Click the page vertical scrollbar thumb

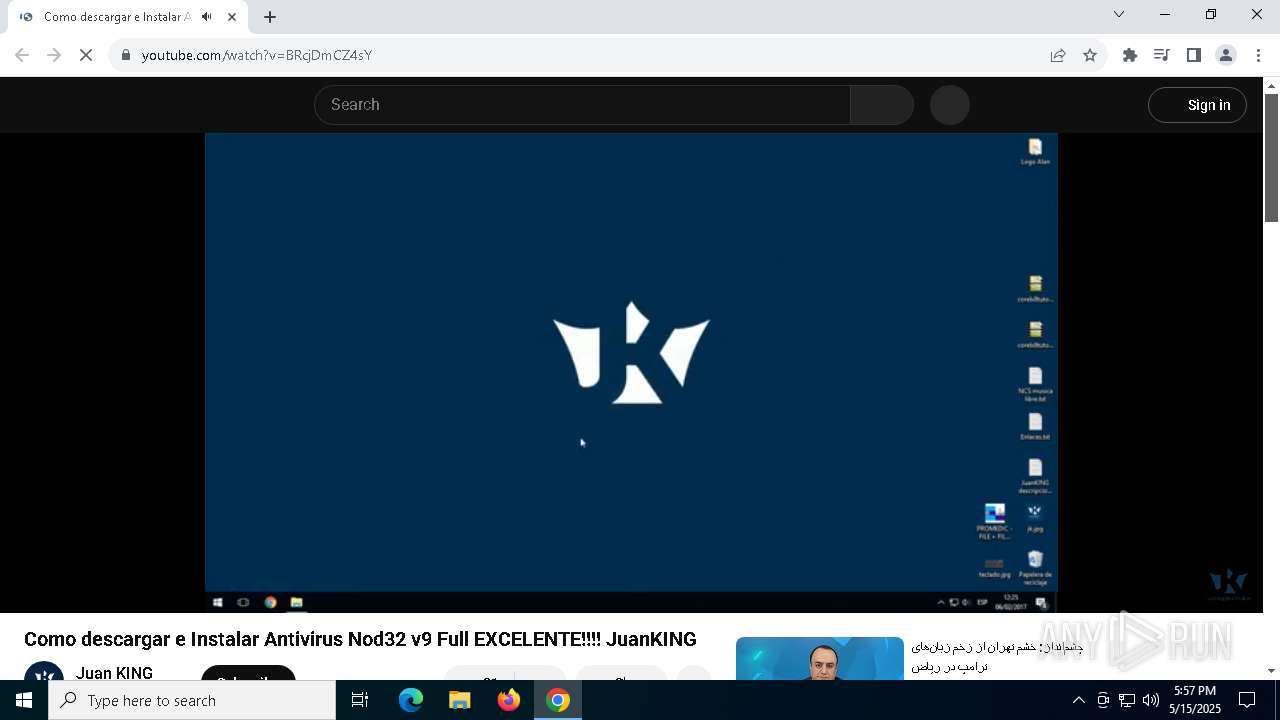pos(1272,157)
